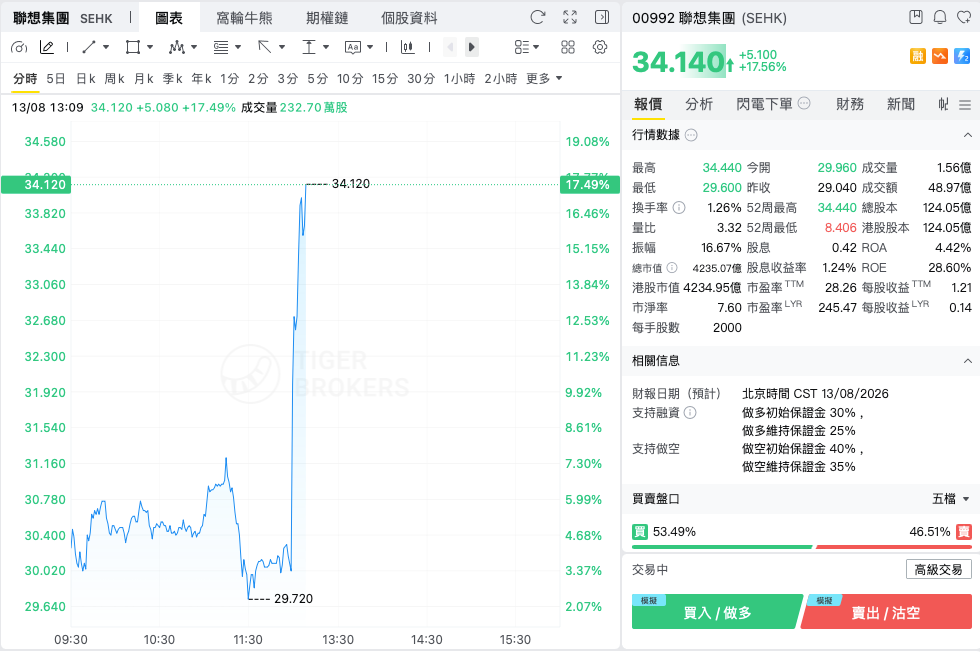
Task: Open dropdown arrow beside line tool
Action: pos(106,47)
